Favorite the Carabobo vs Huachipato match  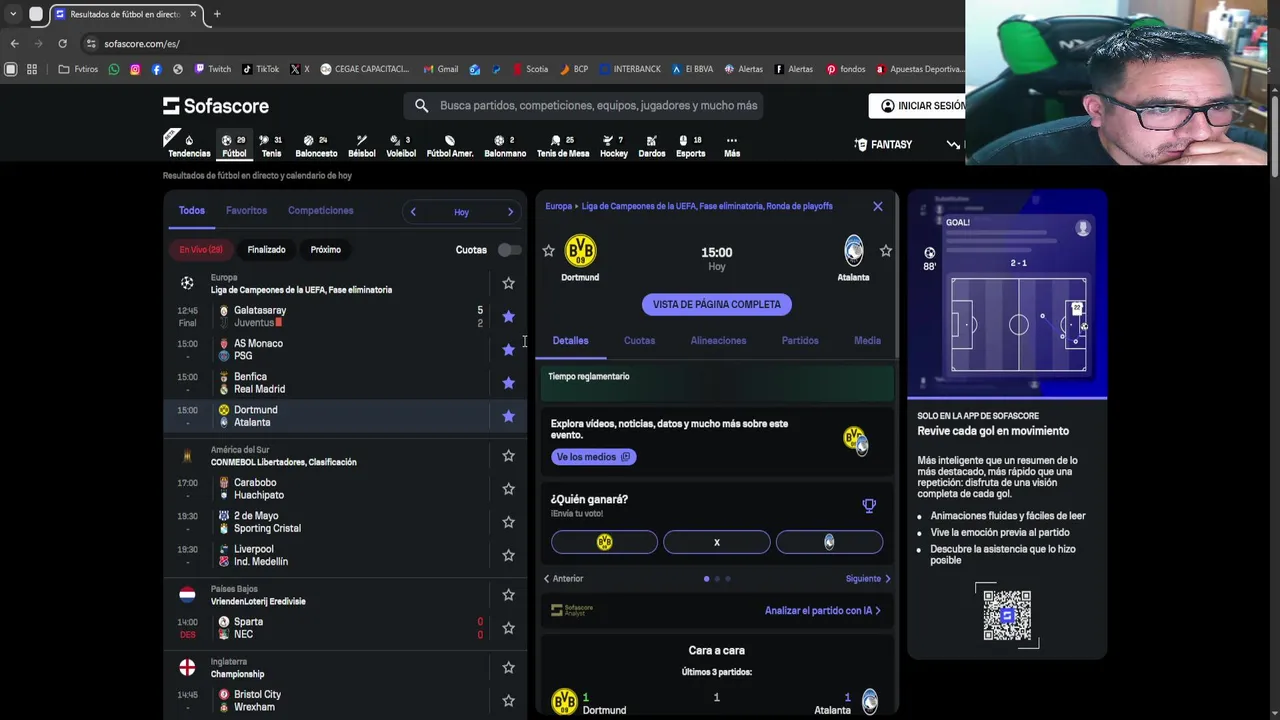click(508, 488)
